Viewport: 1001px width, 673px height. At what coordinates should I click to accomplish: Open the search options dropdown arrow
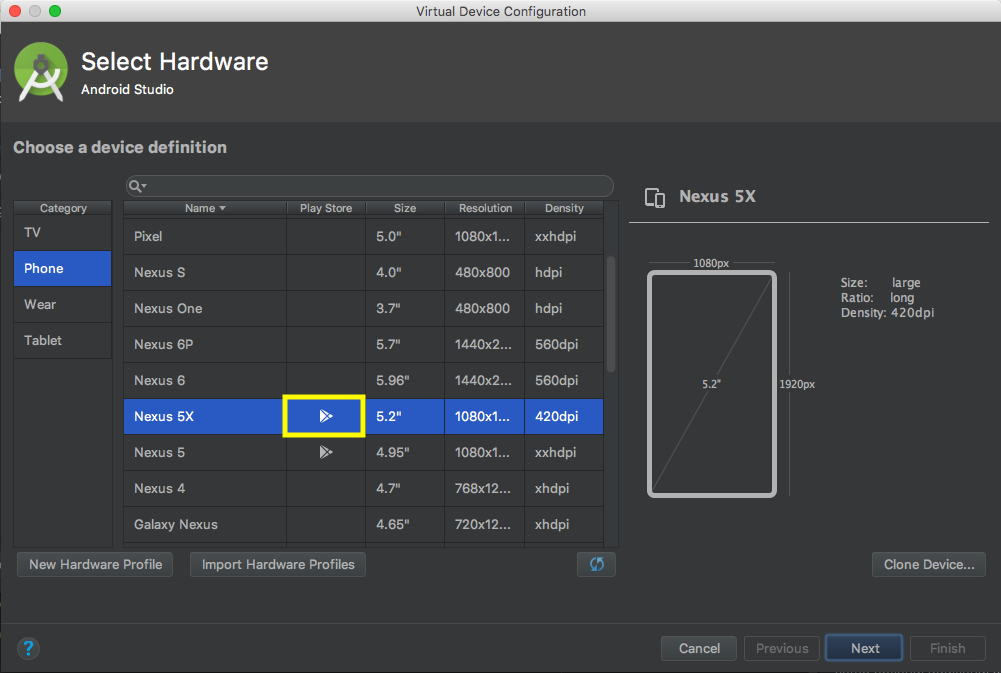[x=143, y=186]
